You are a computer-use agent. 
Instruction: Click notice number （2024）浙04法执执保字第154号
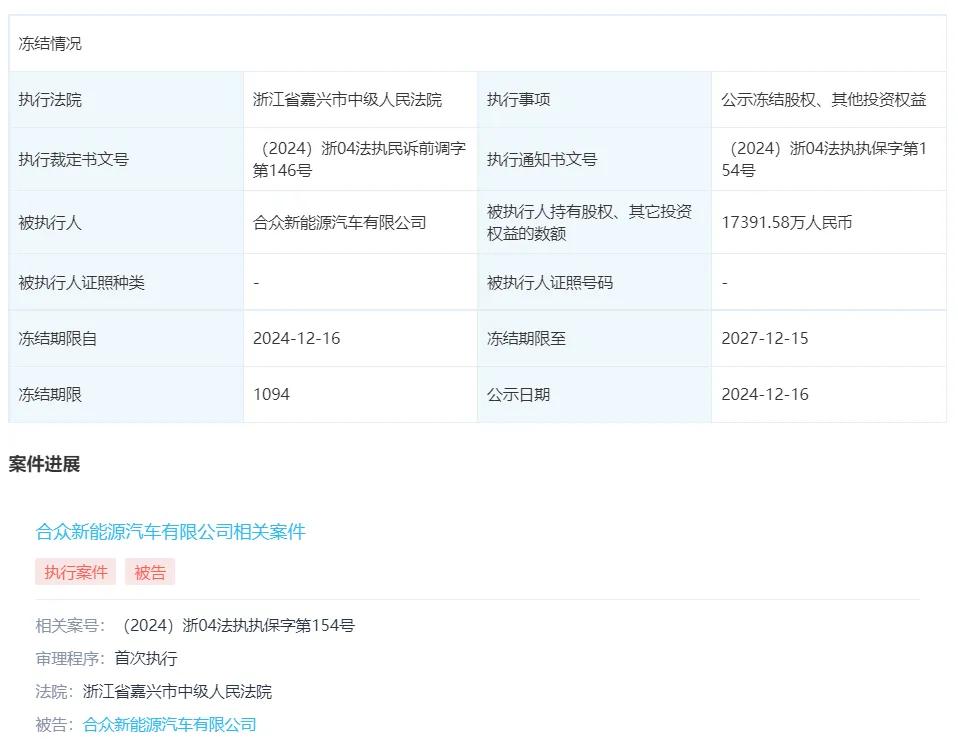(829, 158)
